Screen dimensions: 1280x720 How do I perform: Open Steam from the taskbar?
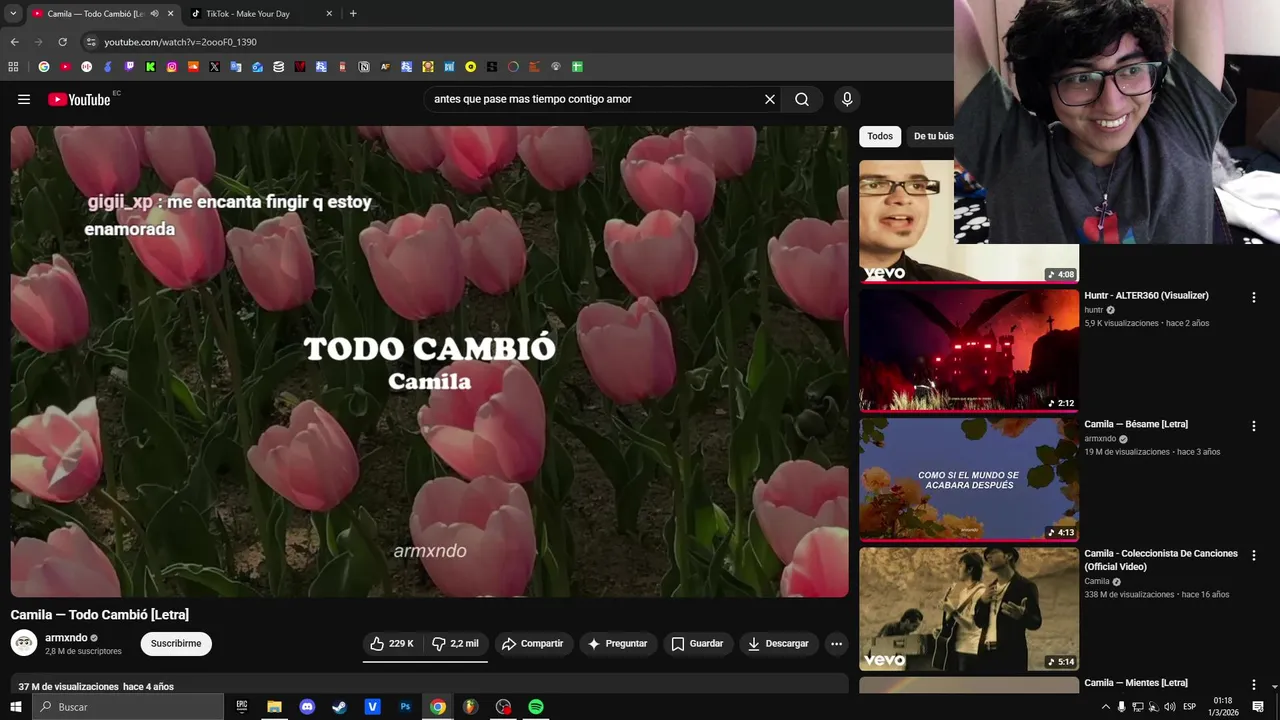coord(340,707)
